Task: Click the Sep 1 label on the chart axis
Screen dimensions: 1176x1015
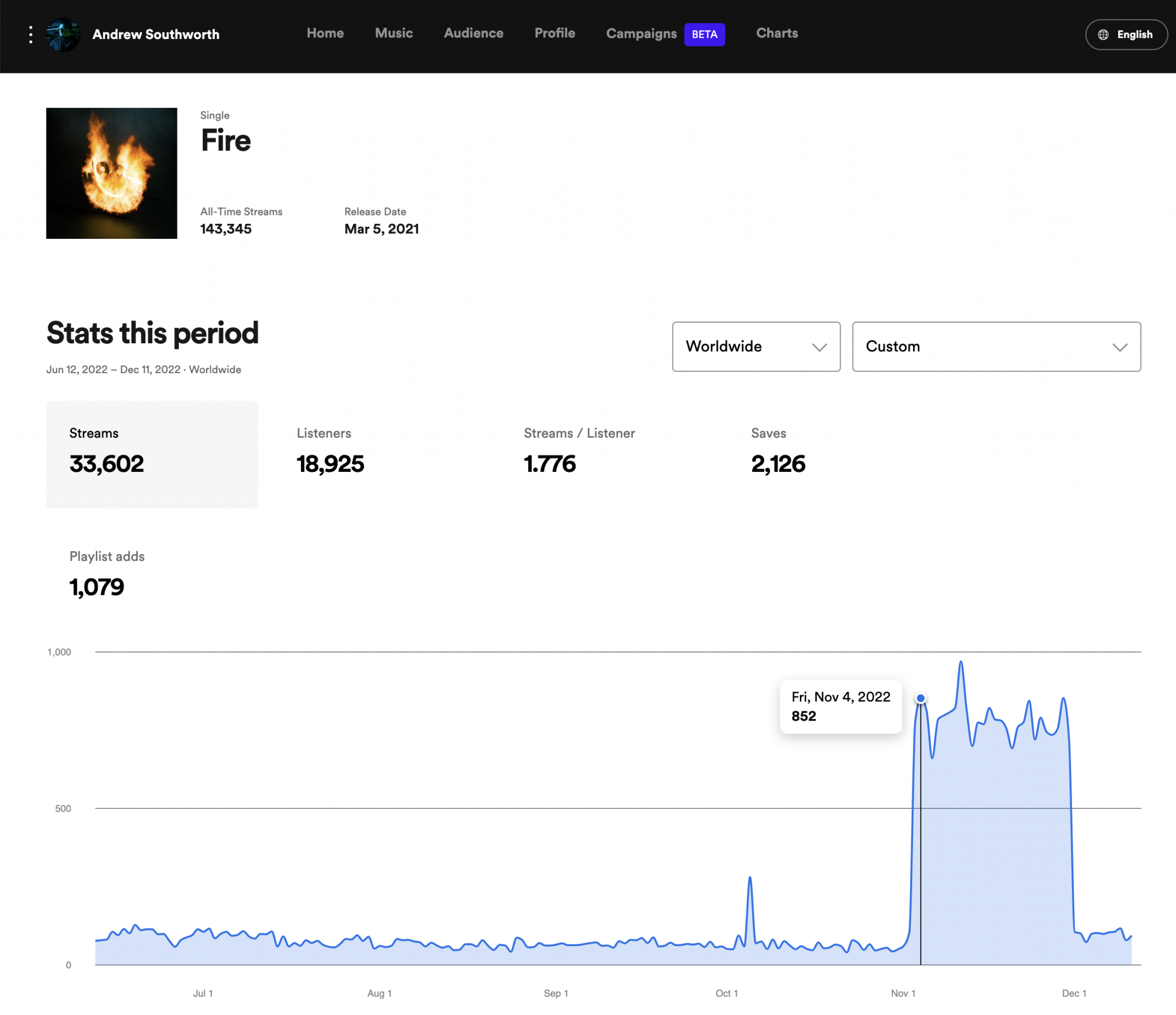Action: [556, 993]
